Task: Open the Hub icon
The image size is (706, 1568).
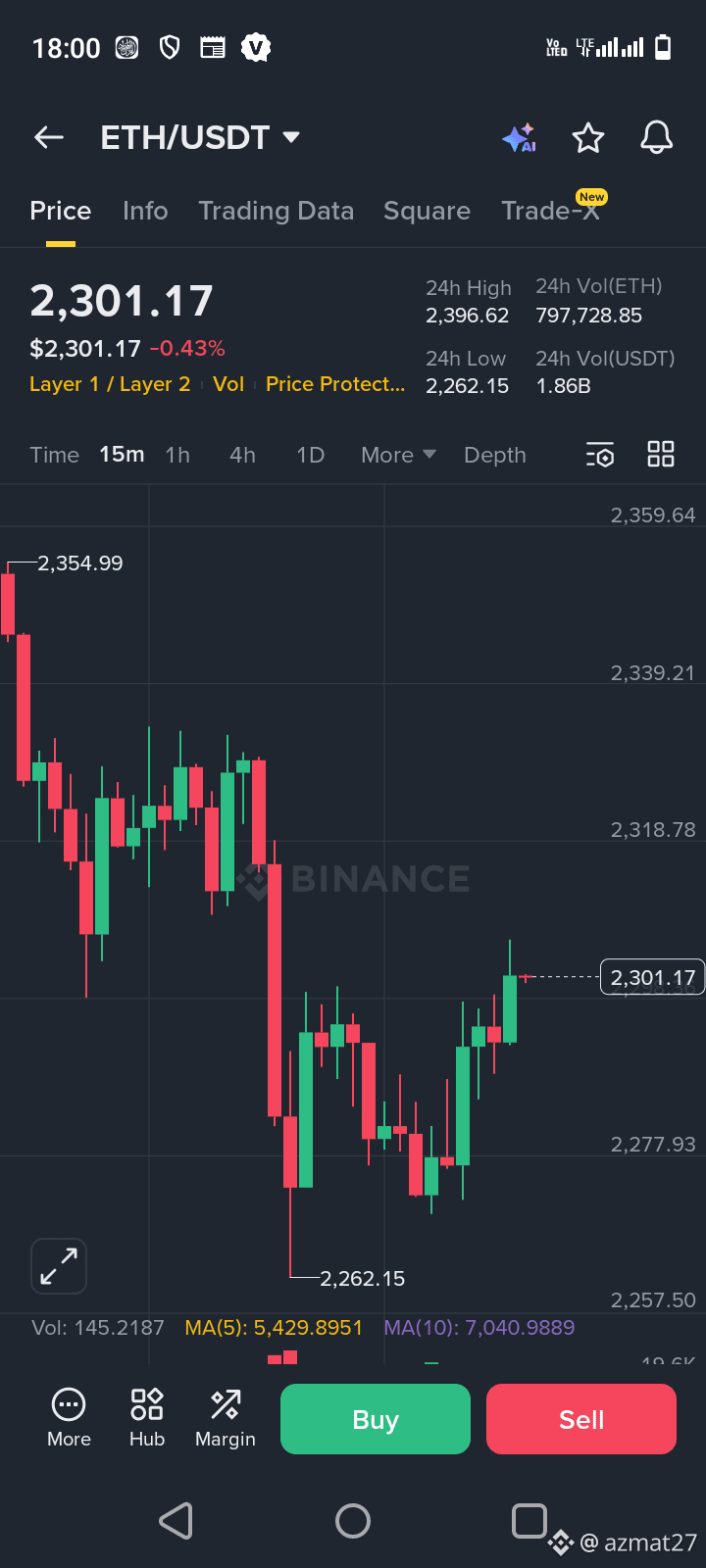Action: click(x=147, y=1417)
